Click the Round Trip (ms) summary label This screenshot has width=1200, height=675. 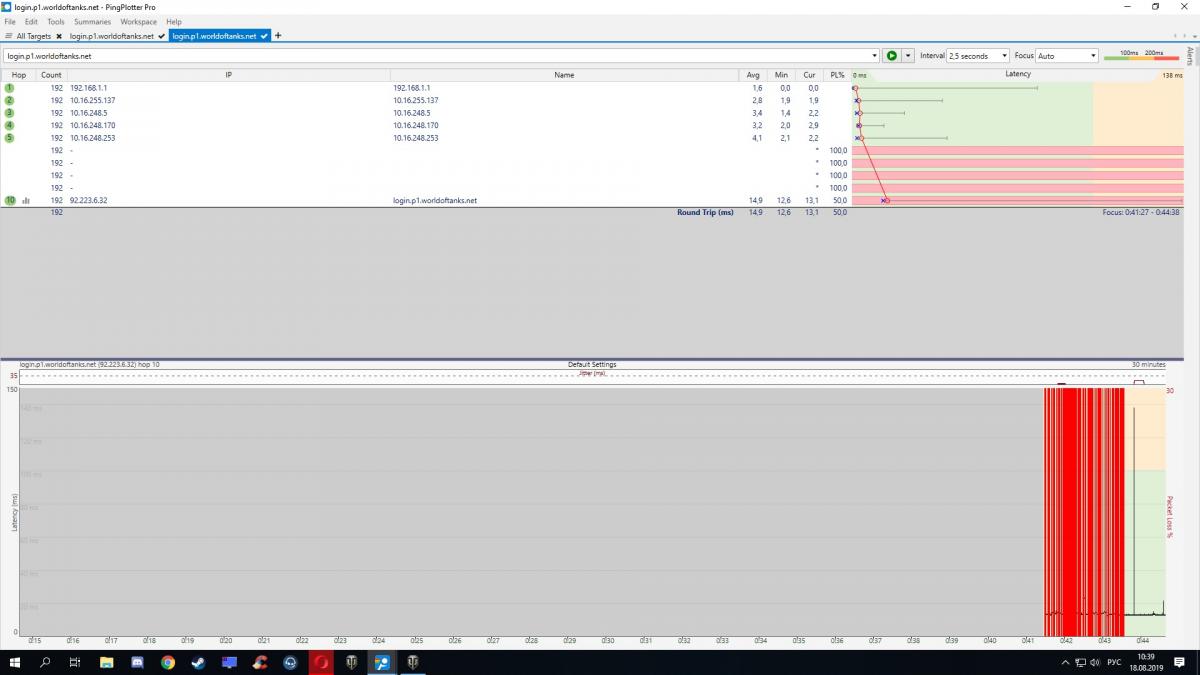coord(705,212)
